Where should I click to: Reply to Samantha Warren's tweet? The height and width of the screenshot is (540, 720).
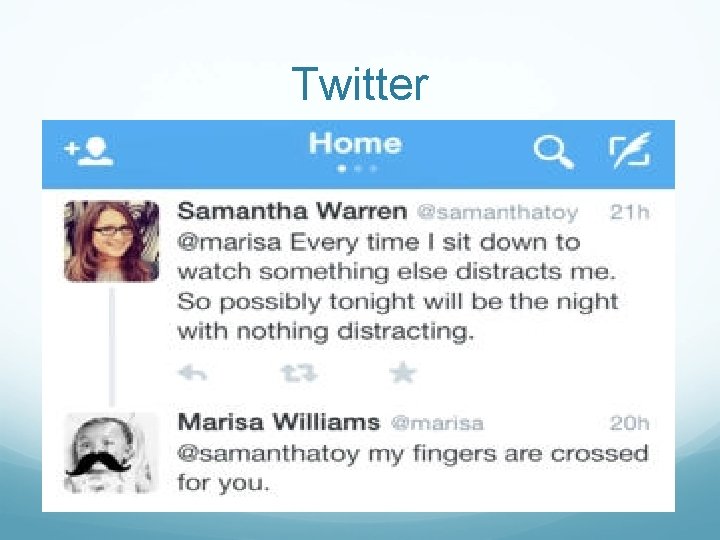point(192,373)
